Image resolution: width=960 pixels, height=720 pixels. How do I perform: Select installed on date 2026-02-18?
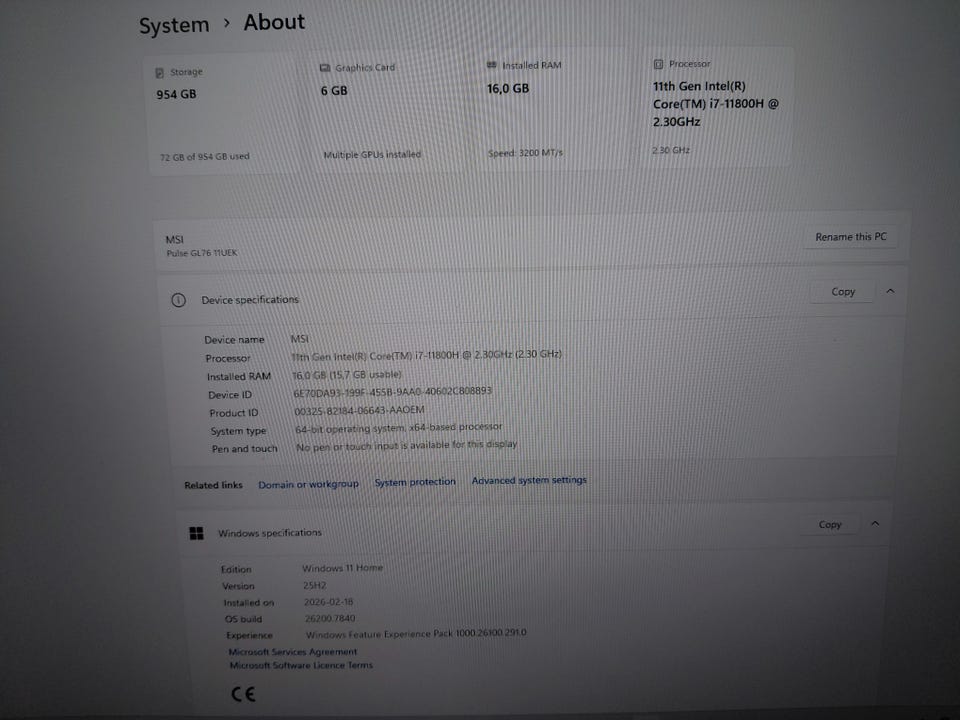click(x=329, y=602)
